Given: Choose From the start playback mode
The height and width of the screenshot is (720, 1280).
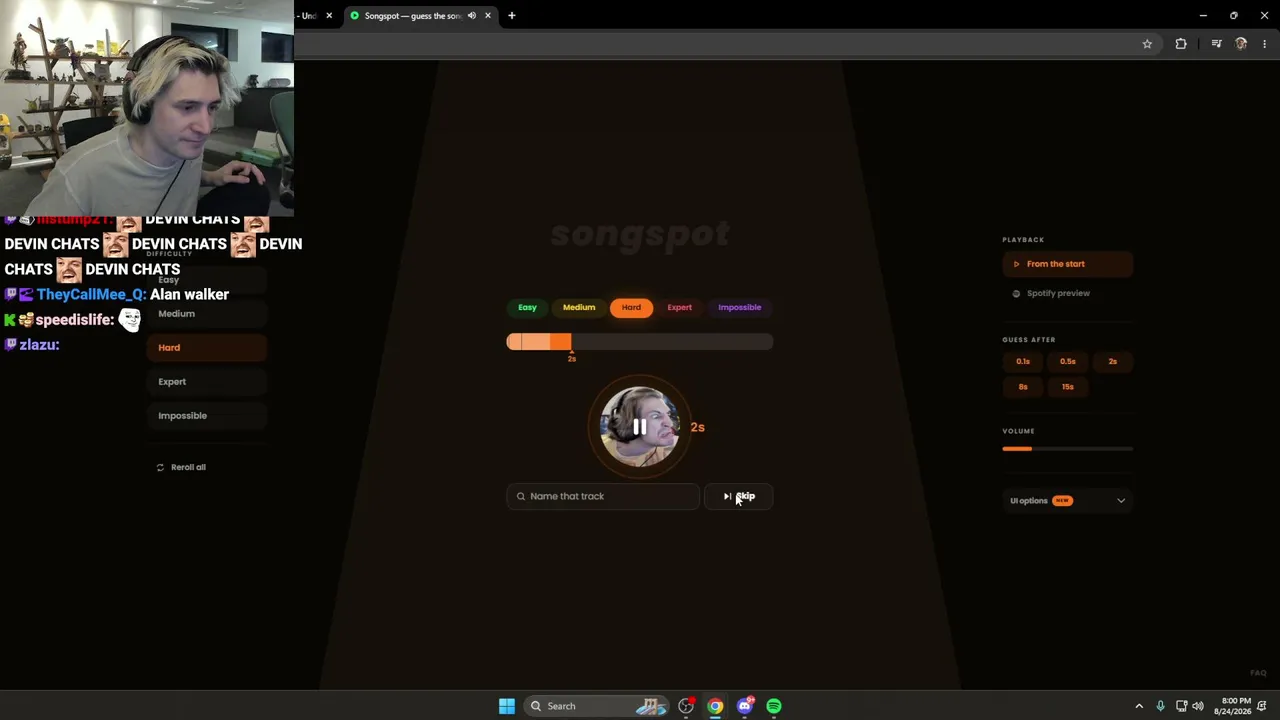Looking at the screenshot, I should point(1067,264).
